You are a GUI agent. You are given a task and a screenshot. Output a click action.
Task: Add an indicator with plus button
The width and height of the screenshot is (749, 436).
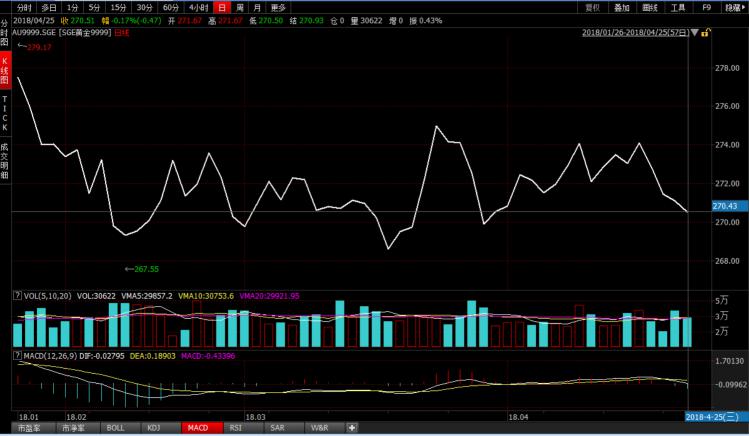click(x=352, y=428)
